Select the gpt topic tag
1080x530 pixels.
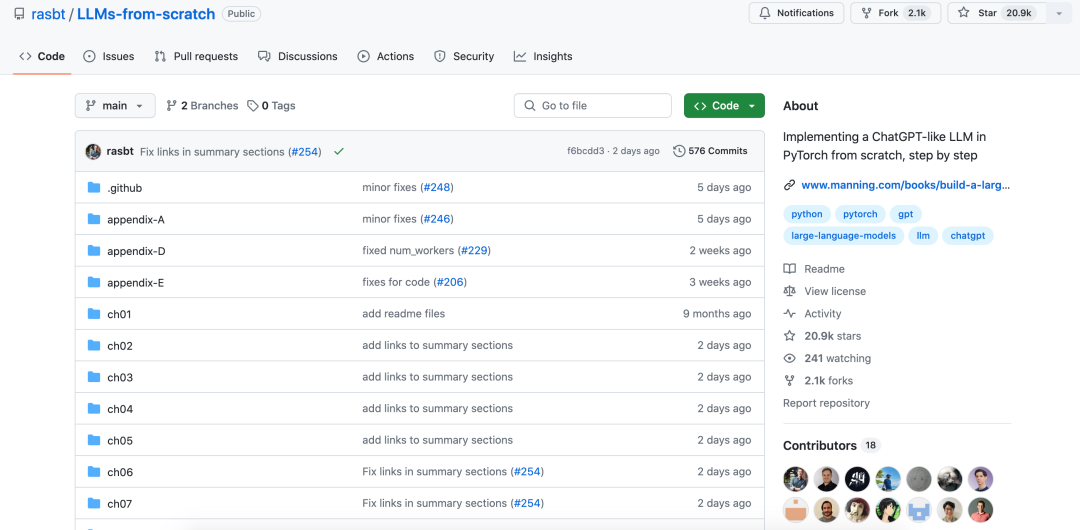pyautogui.click(x=906, y=214)
